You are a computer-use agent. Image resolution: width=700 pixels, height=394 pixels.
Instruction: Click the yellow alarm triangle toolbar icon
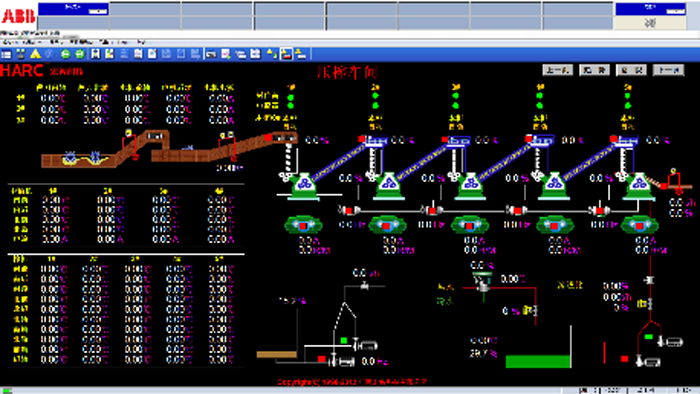pyautogui.click(x=35, y=54)
